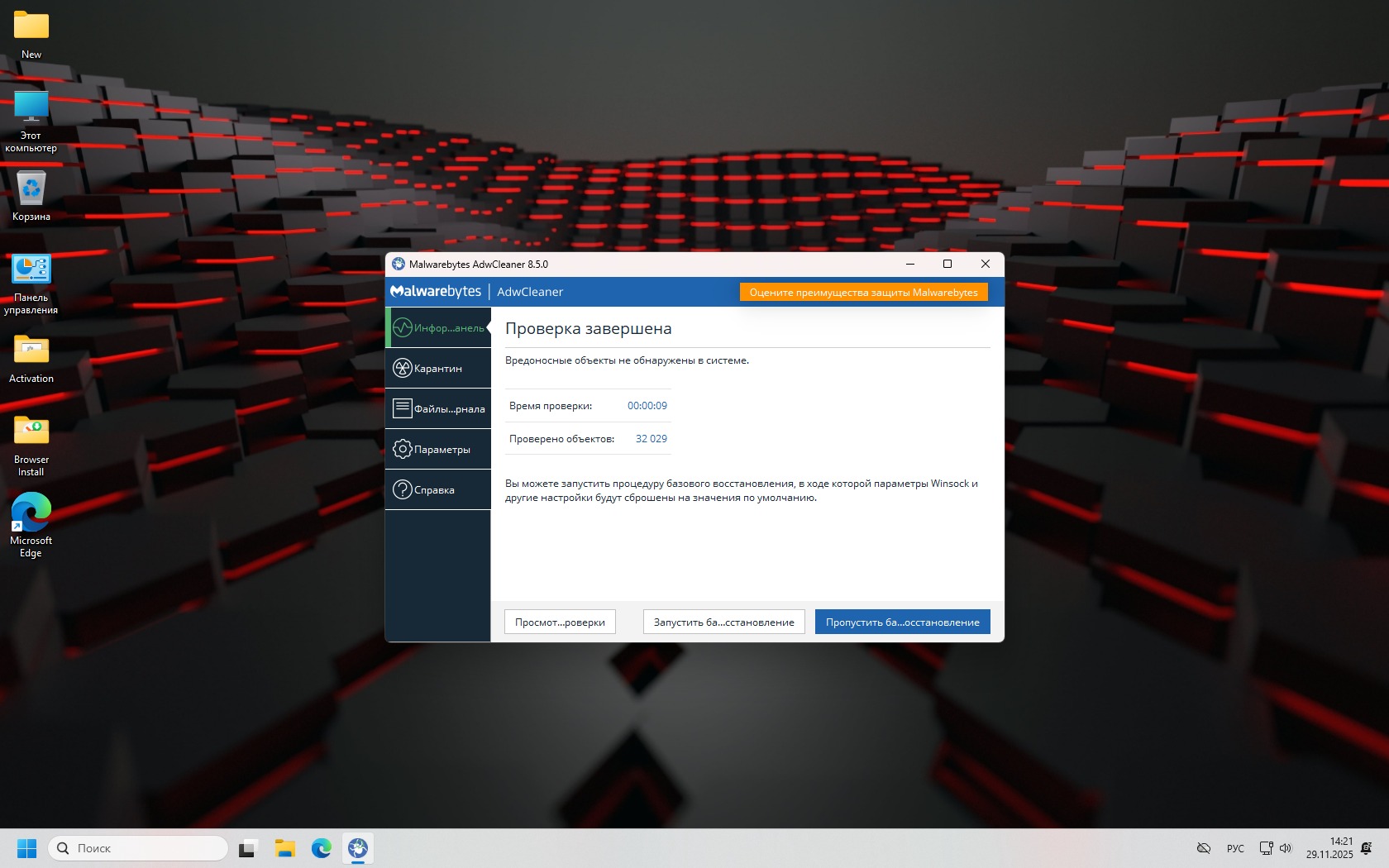Select the Recycle Bin (Корзина) desktop icon
The height and width of the screenshot is (868, 1389).
tap(31, 196)
